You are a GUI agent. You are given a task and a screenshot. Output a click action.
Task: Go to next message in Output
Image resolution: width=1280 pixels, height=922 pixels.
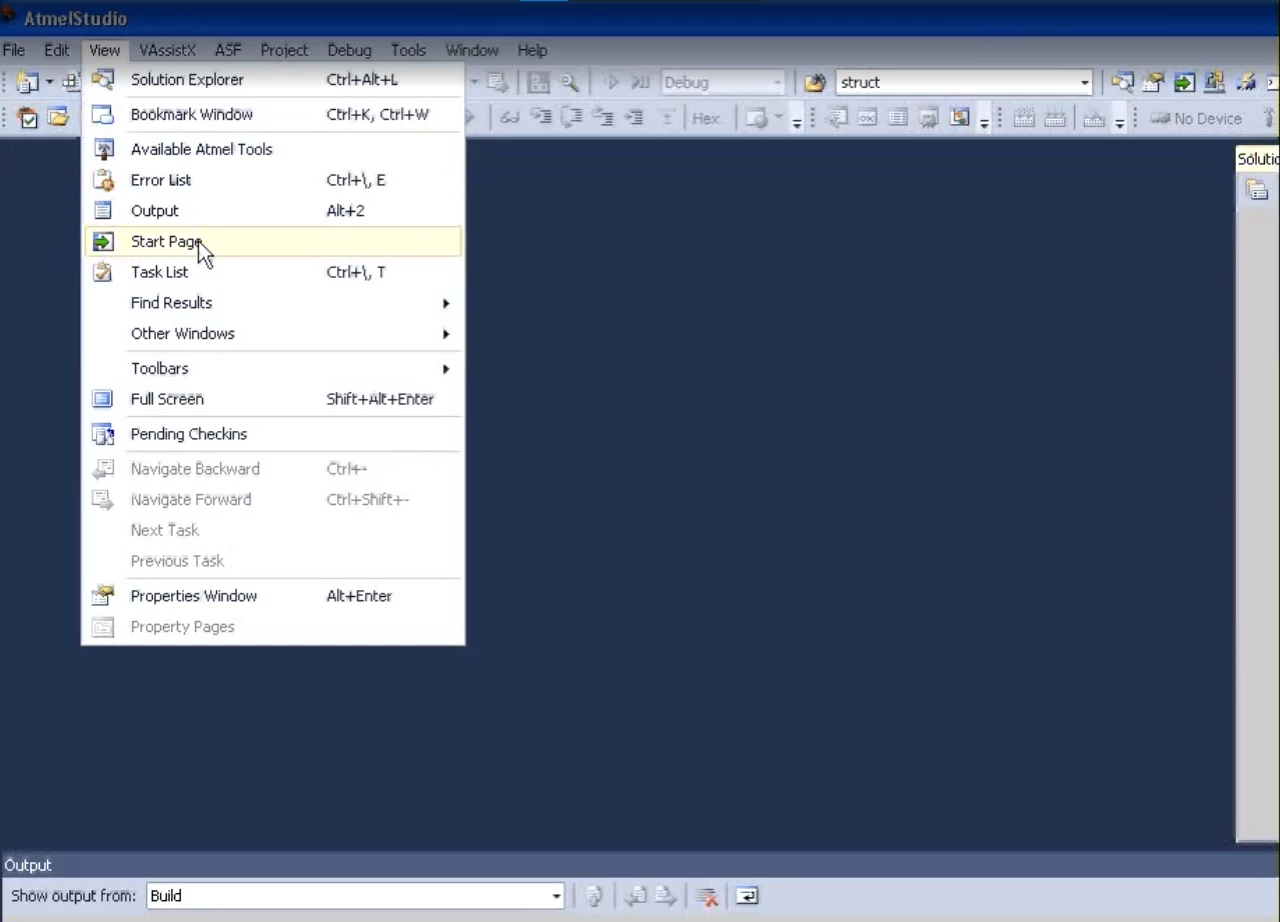[x=666, y=896]
